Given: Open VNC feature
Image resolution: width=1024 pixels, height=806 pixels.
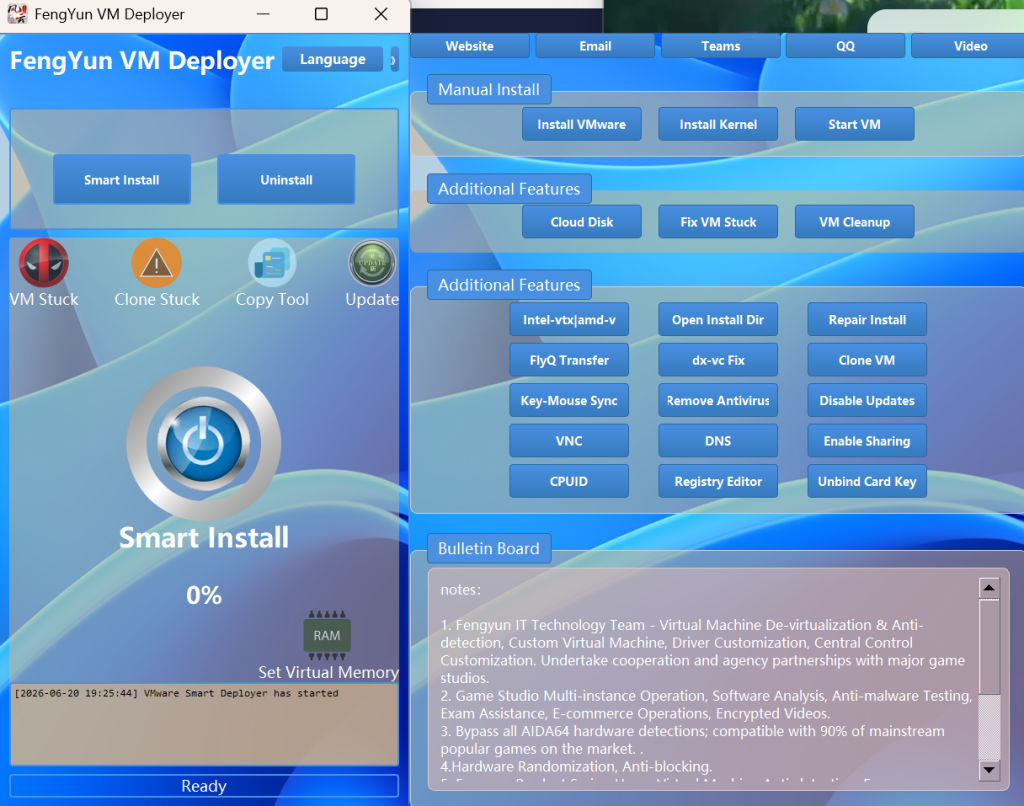Looking at the screenshot, I should (569, 441).
